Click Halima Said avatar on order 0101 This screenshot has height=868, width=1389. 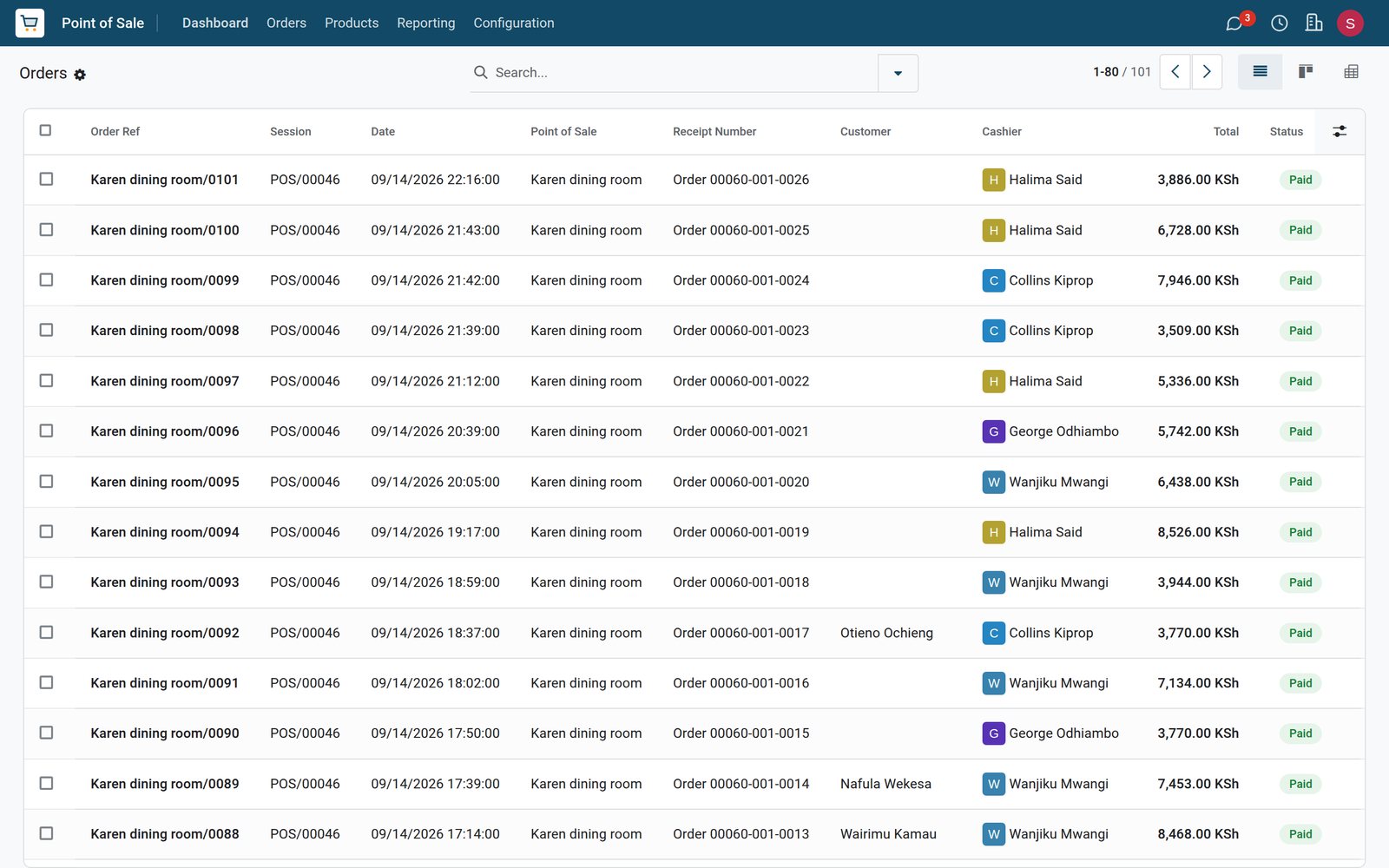[x=993, y=180]
